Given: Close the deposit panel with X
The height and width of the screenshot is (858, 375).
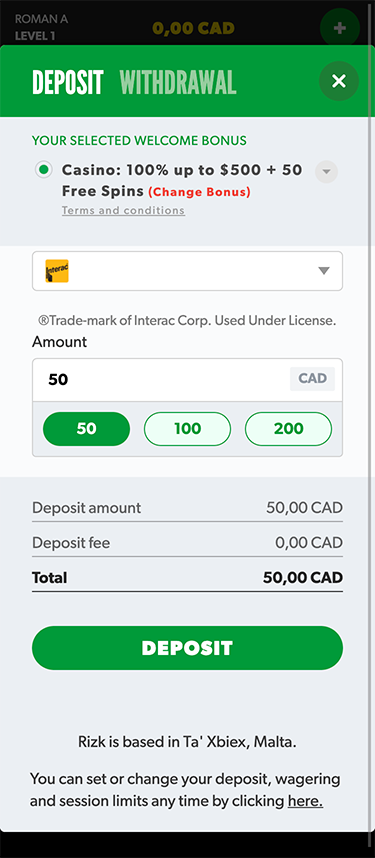Looking at the screenshot, I should 339,81.
